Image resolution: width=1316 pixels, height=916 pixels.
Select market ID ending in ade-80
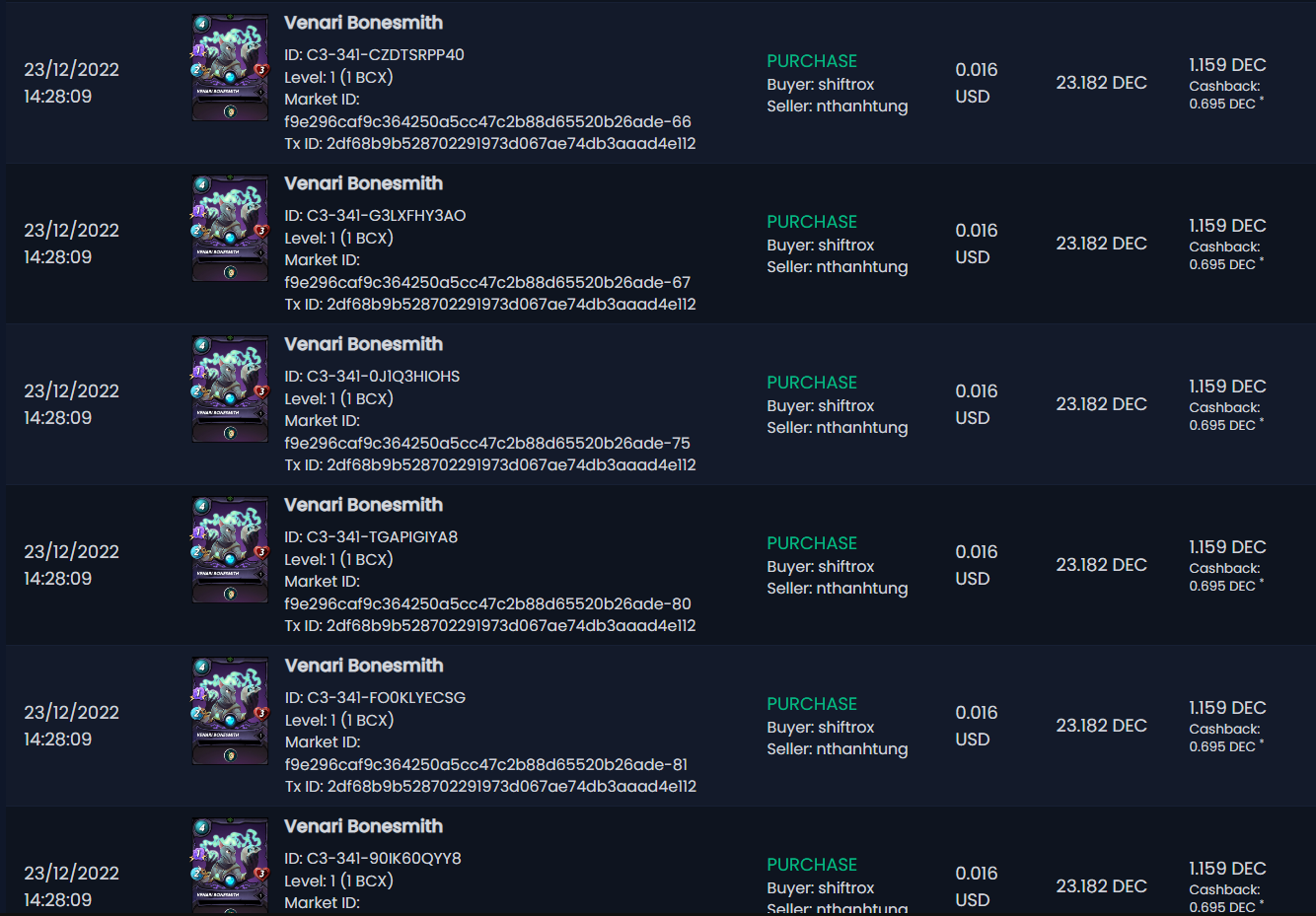click(x=488, y=603)
